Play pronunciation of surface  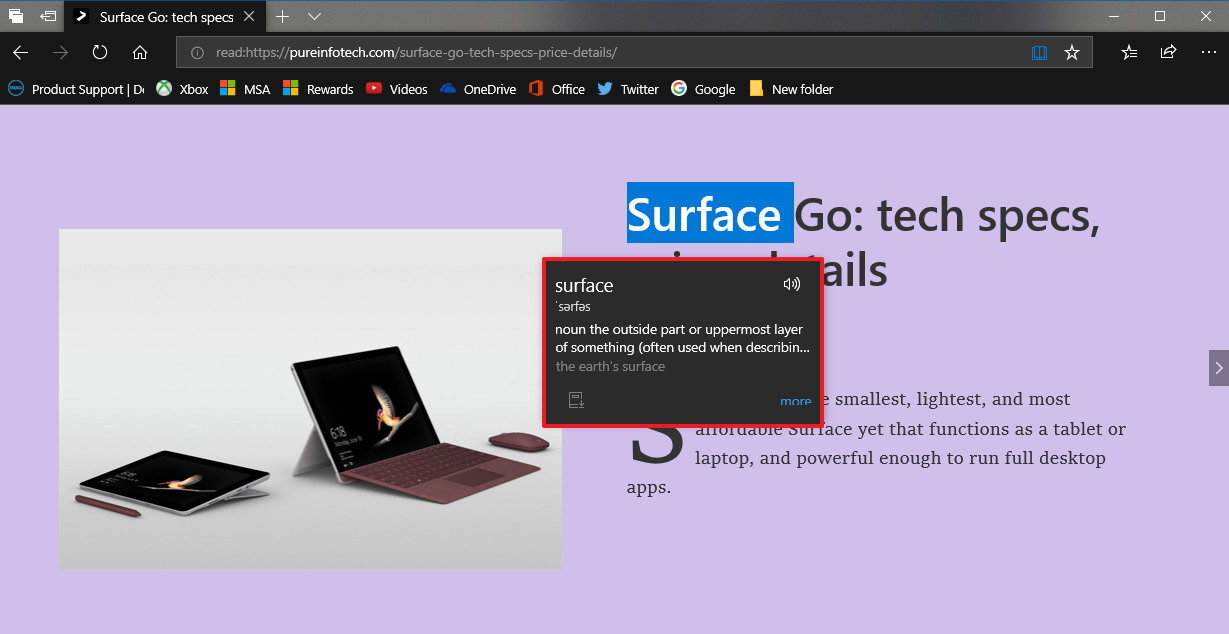(x=792, y=284)
